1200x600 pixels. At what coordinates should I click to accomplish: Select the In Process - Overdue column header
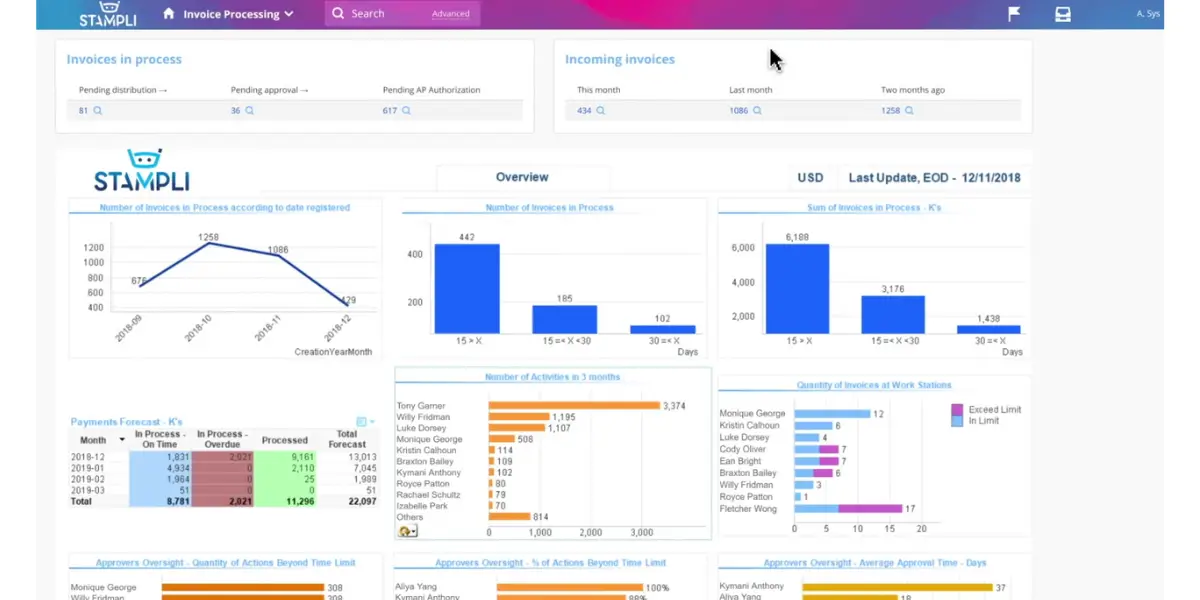(222, 440)
